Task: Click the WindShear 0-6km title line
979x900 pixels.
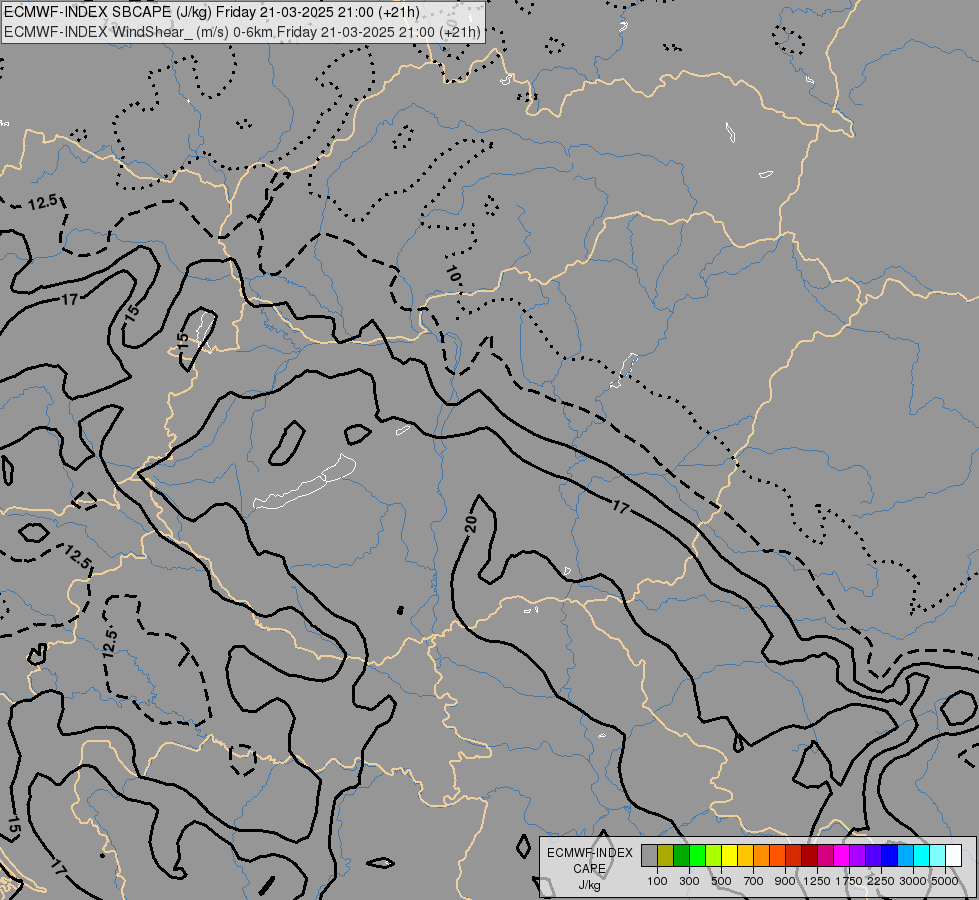Action: pyautogui.click(x=242, y=32)
